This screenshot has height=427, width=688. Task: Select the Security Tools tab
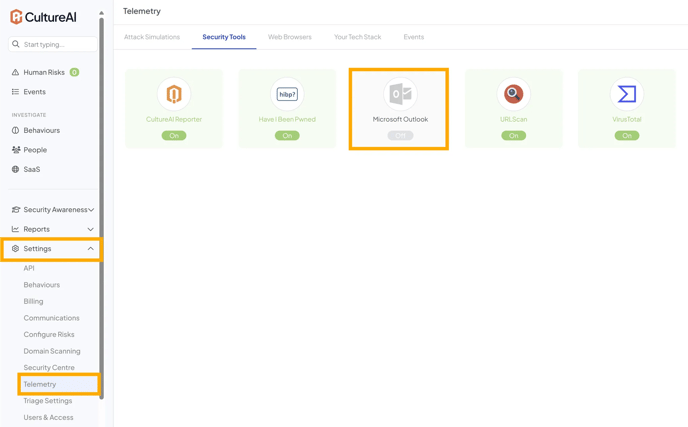pyautogui.click(x=224, y=37)
